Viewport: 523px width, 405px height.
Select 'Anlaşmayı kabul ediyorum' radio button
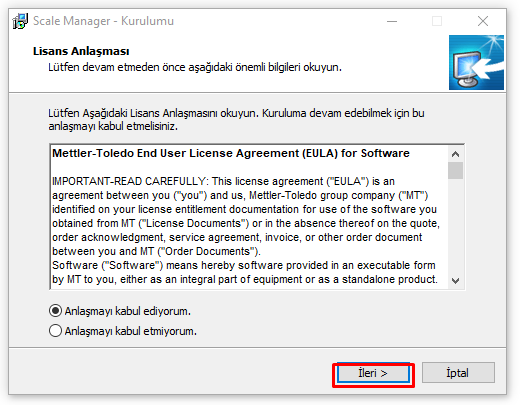tap(55, 311)
